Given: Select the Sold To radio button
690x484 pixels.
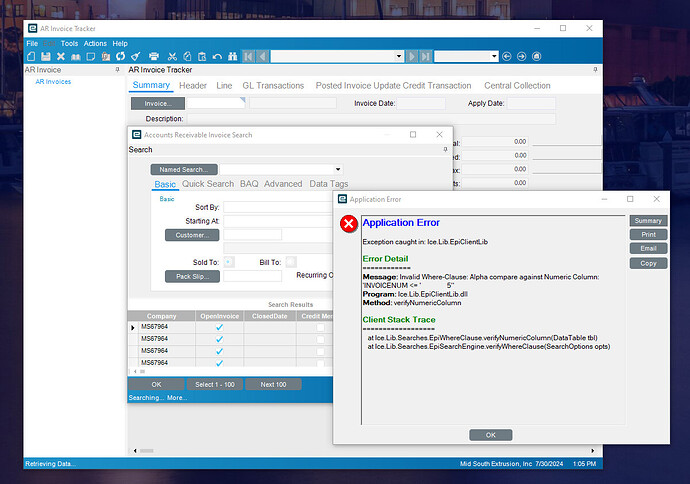Looking at the screenshot, I should [x=228, y=261].
